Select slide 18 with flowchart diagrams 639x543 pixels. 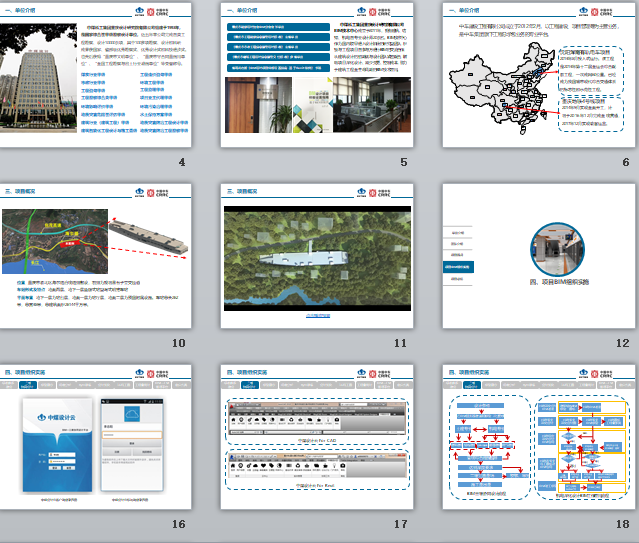pos(537,439)
